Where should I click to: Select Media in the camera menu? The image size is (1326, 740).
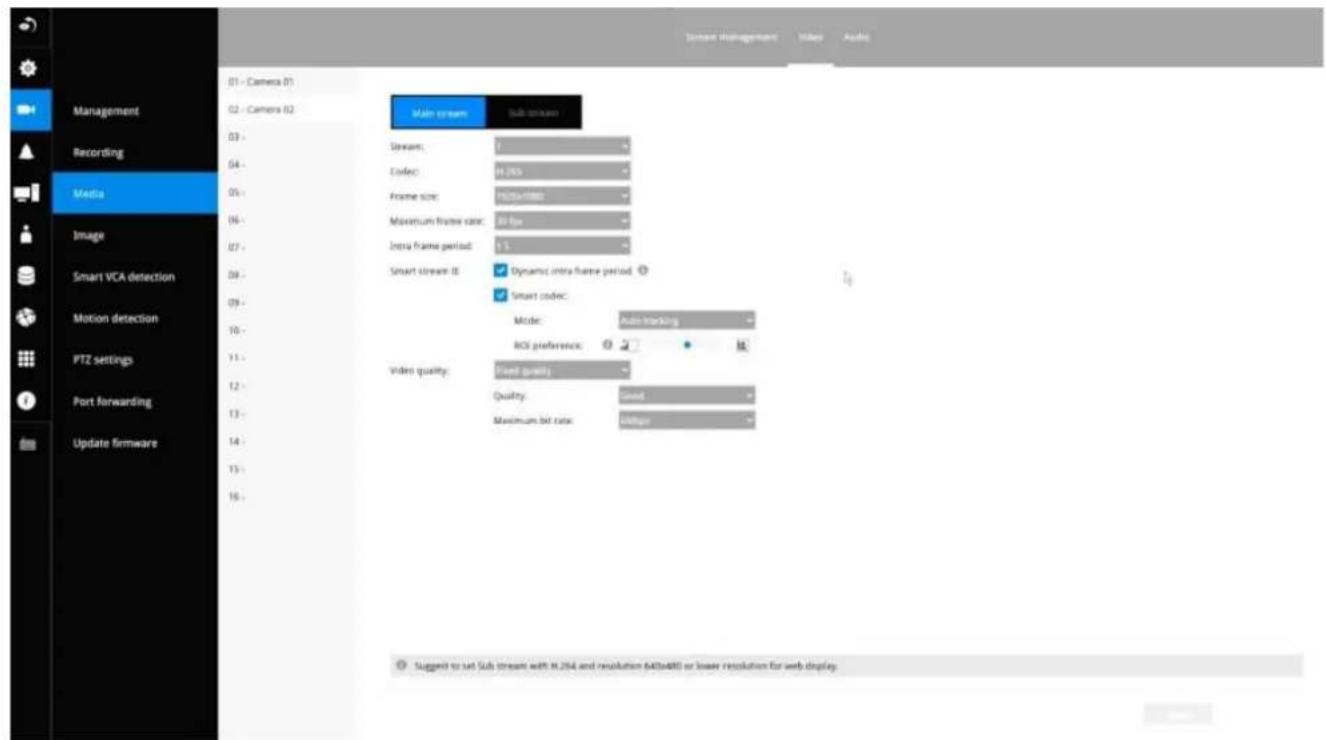tap(135, 193)
